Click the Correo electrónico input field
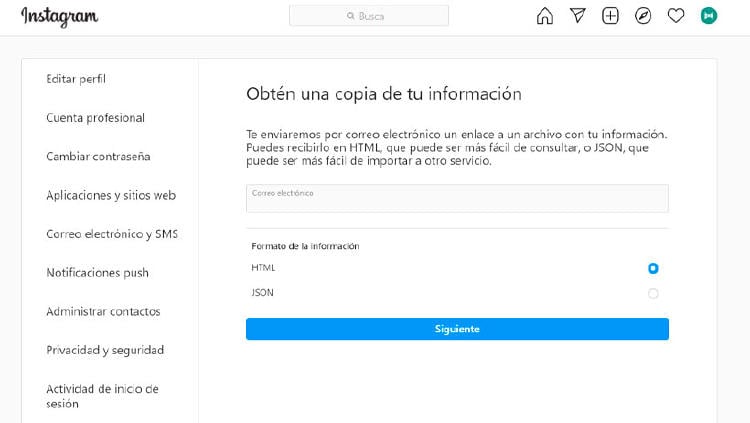Screen dimensions: 750x423 457,198
